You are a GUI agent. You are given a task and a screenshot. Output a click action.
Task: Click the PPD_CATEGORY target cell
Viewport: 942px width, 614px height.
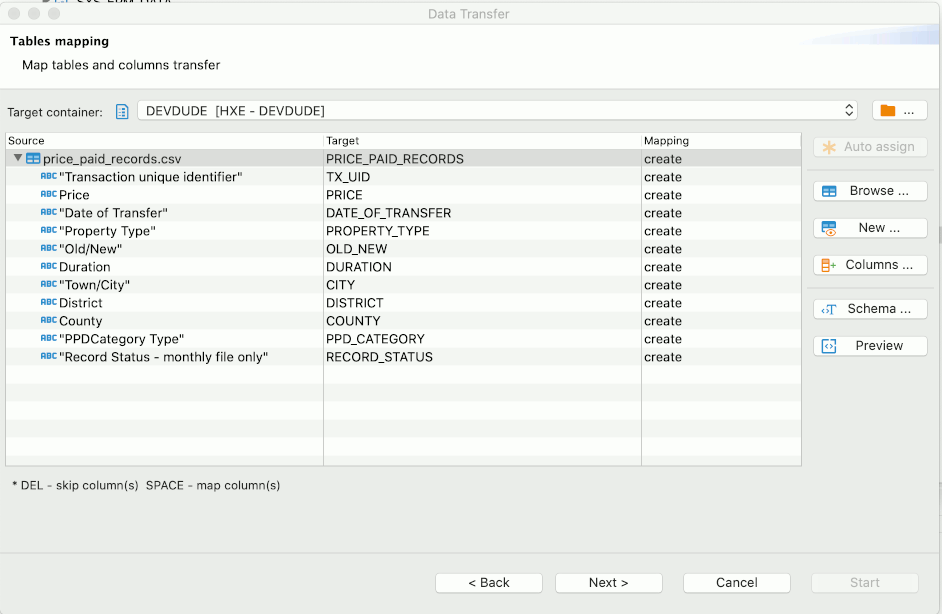(482, 339)
